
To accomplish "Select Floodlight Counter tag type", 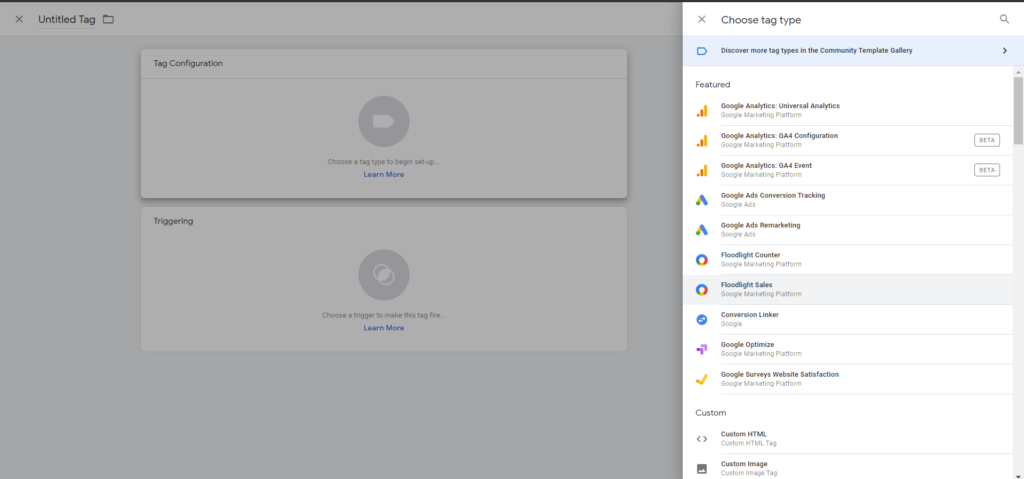I will [x=848, y=260].
